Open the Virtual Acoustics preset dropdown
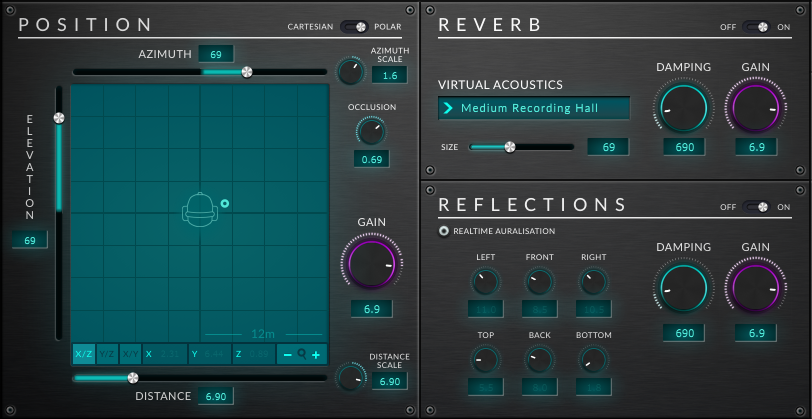Image resolution: width=812 pixels, height=419 pixels. coord(534,108)
